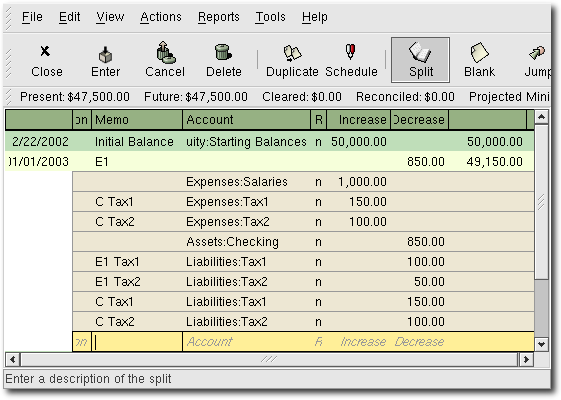Click the R flag of Expenses:Salaries split
Viewport: 561px width, 400px height.
point(318,182)
